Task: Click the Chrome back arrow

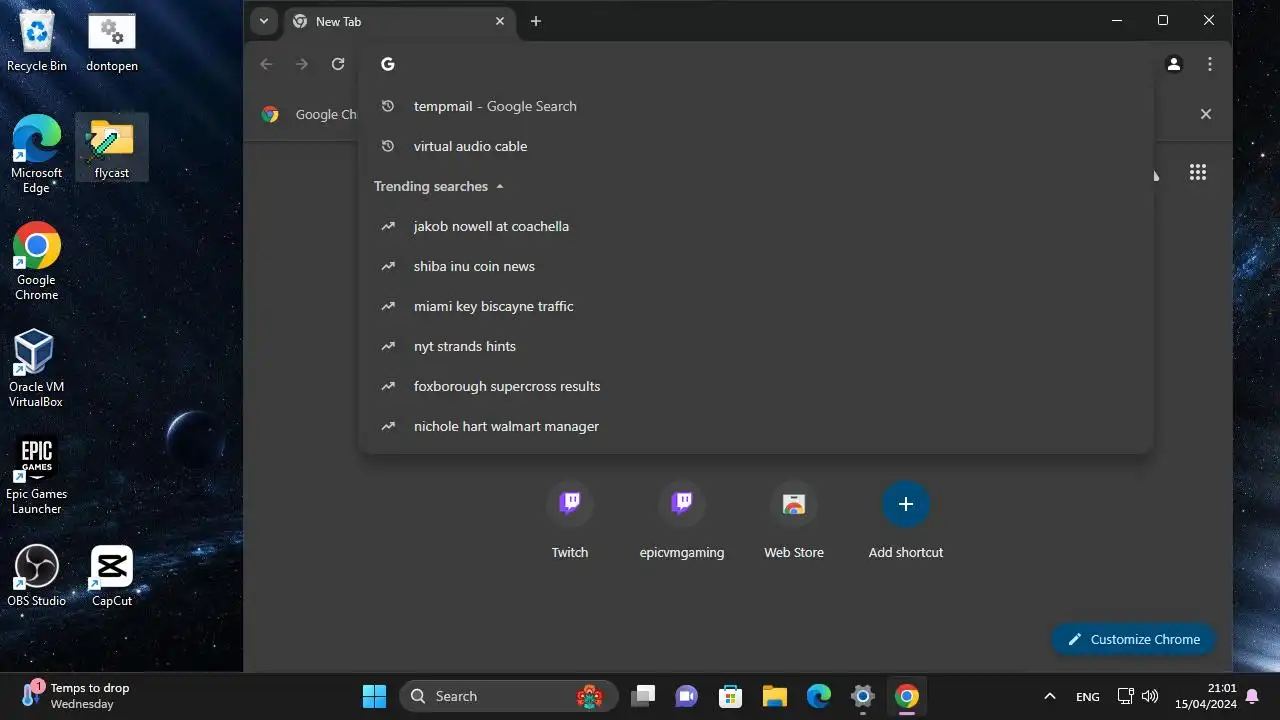Action: [x=266, y=64]
